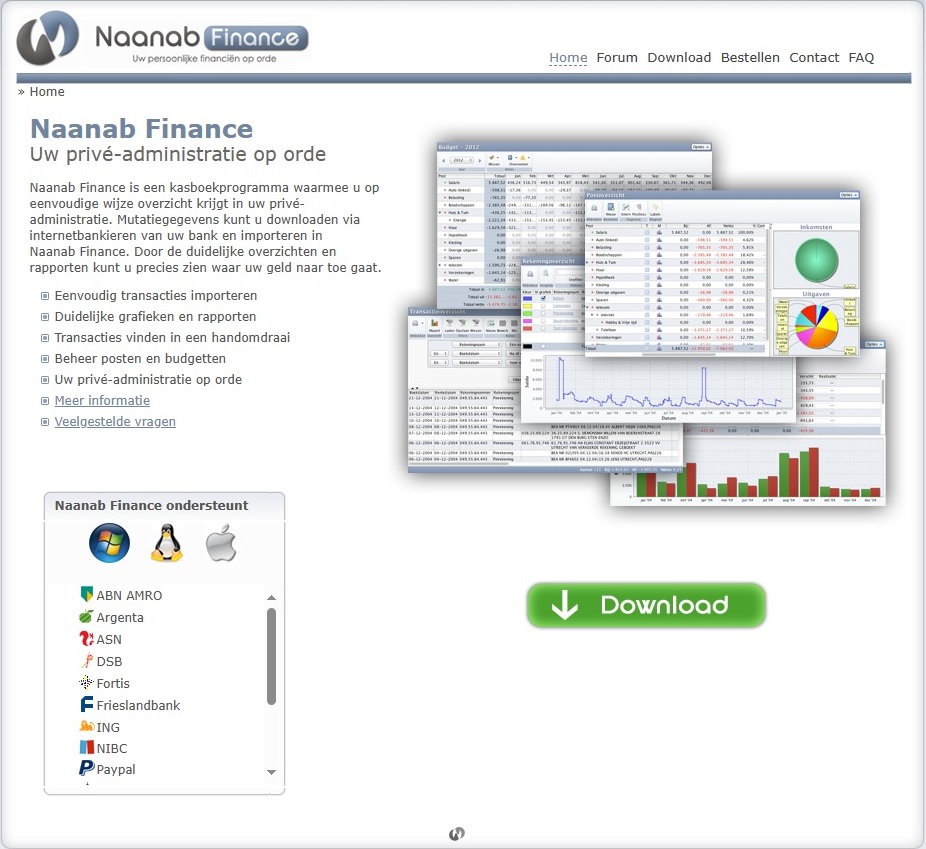Click the Linux penguin icon
Viewport: 926px width, 849px height.
pyautogui.click(x=166, y=544)
